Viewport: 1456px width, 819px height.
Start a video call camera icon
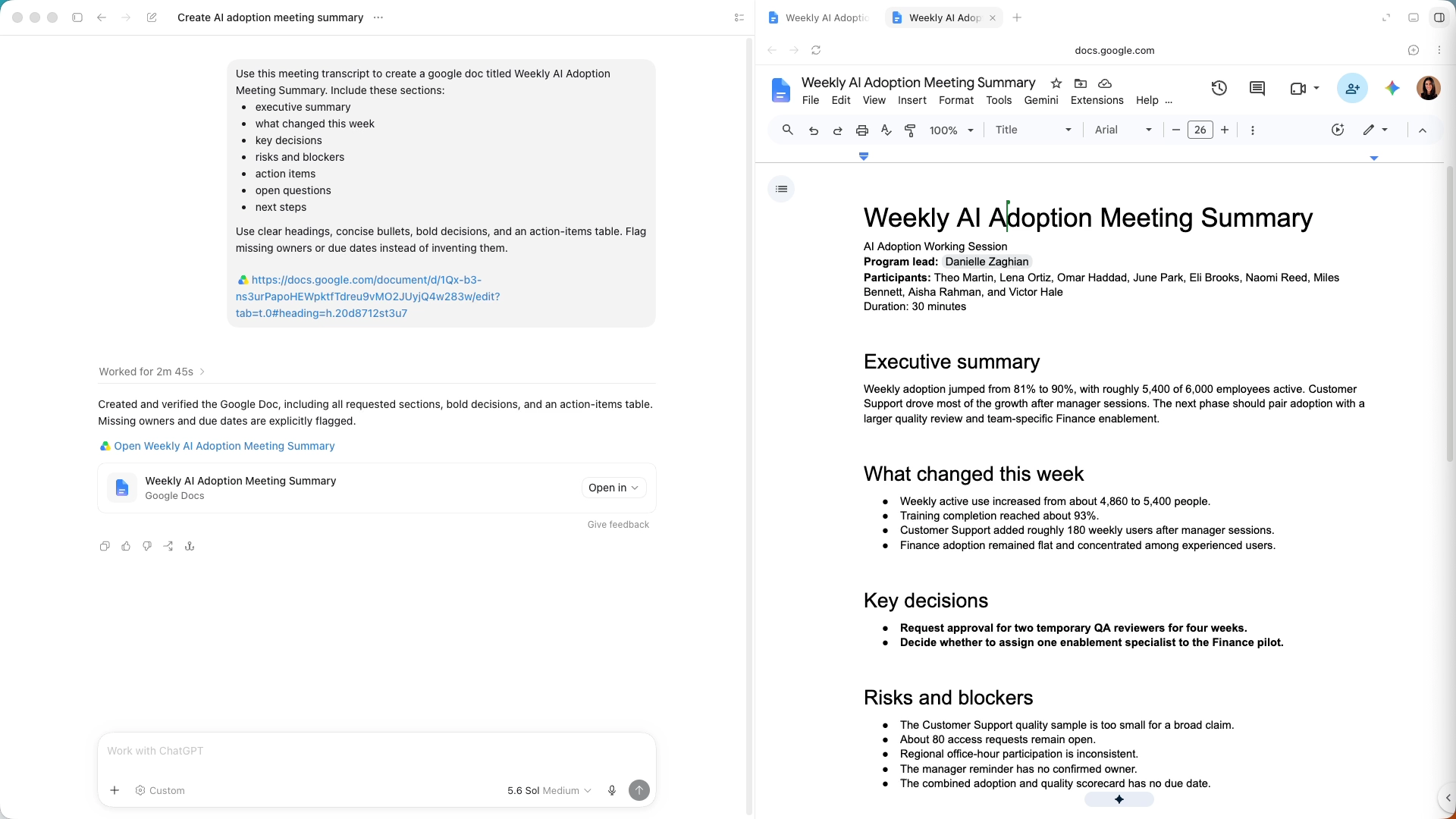1298,89
